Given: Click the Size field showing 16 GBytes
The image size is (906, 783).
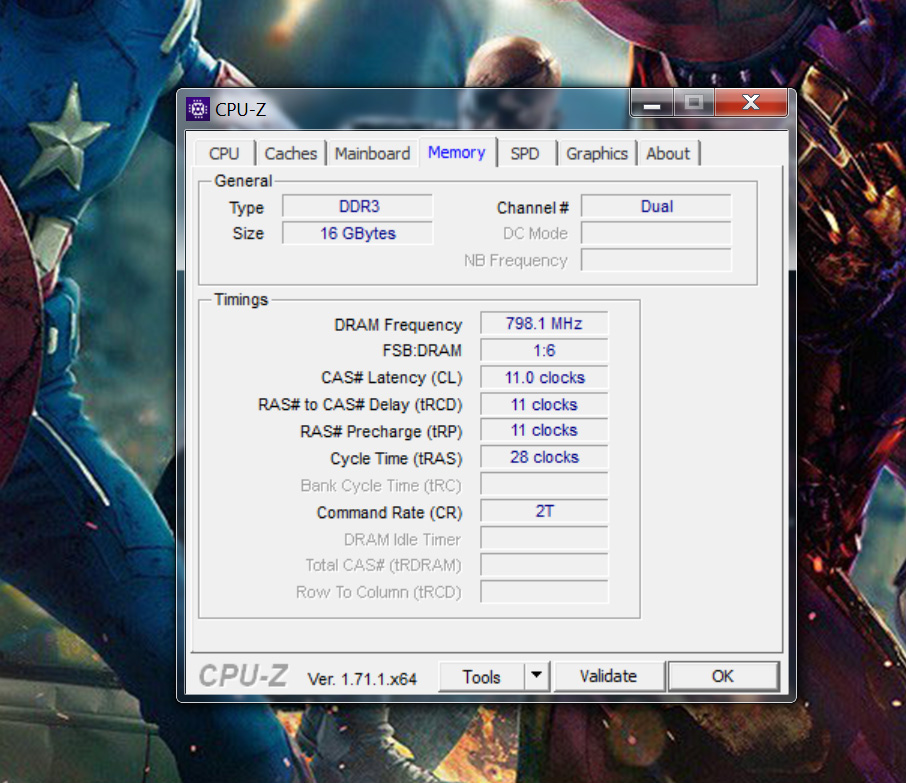Looking at the screenshot, I should click(x=358, y=233).
